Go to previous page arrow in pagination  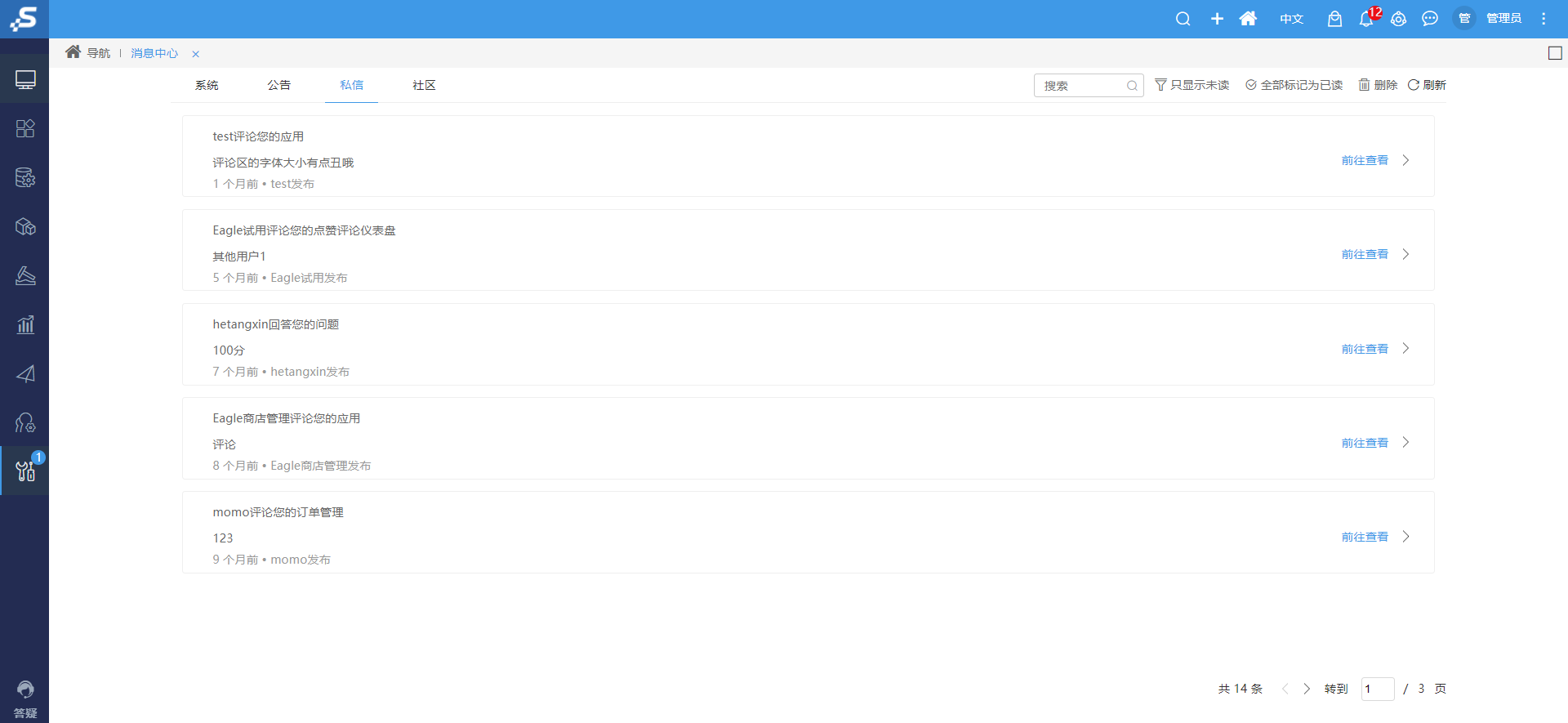(1285, 689)
